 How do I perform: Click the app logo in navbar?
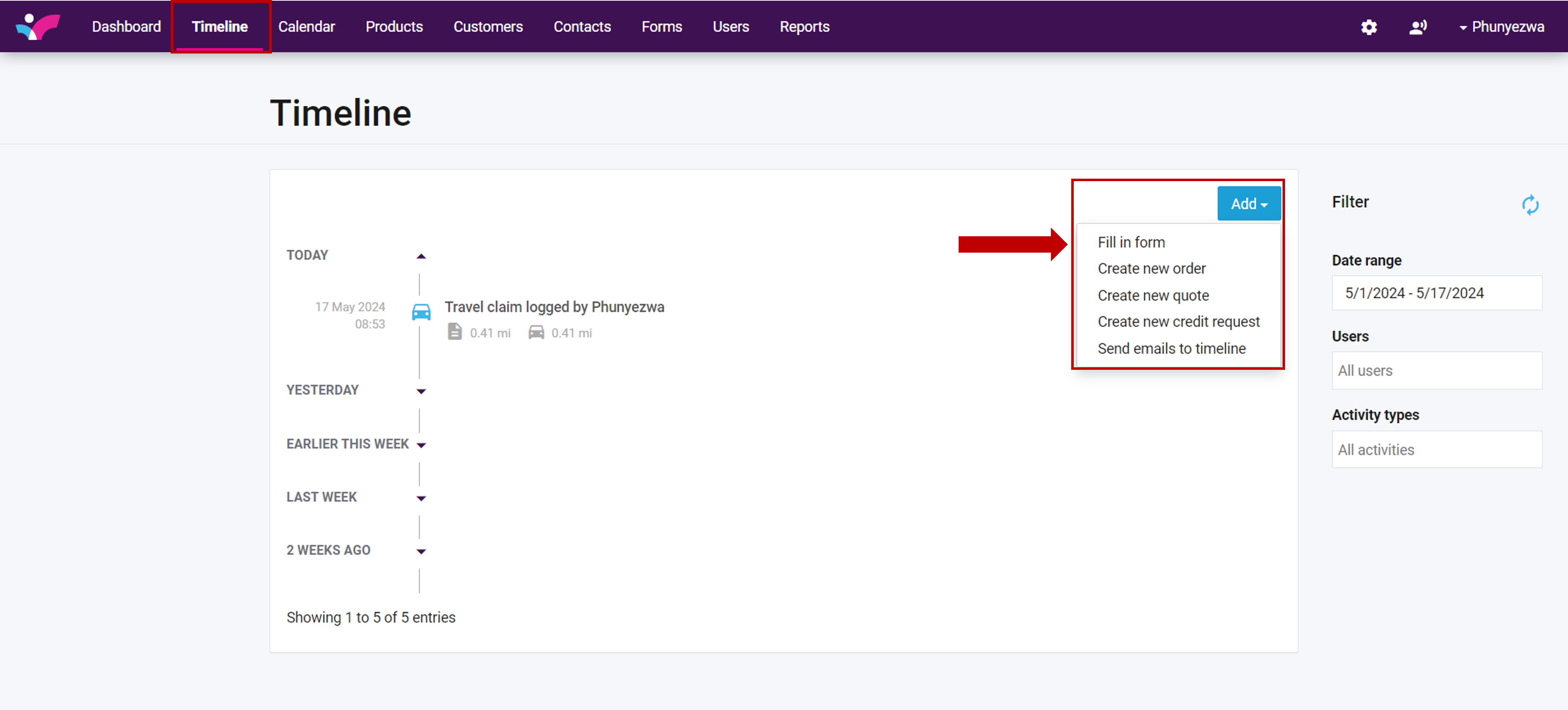tap(38, 26)
